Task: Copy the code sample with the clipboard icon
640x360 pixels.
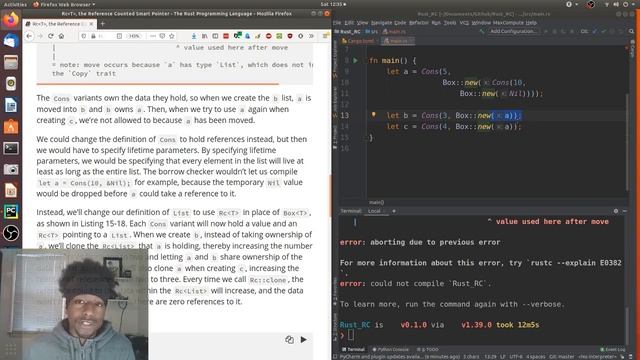Action: pyautogui.click(x=289, y=340)
